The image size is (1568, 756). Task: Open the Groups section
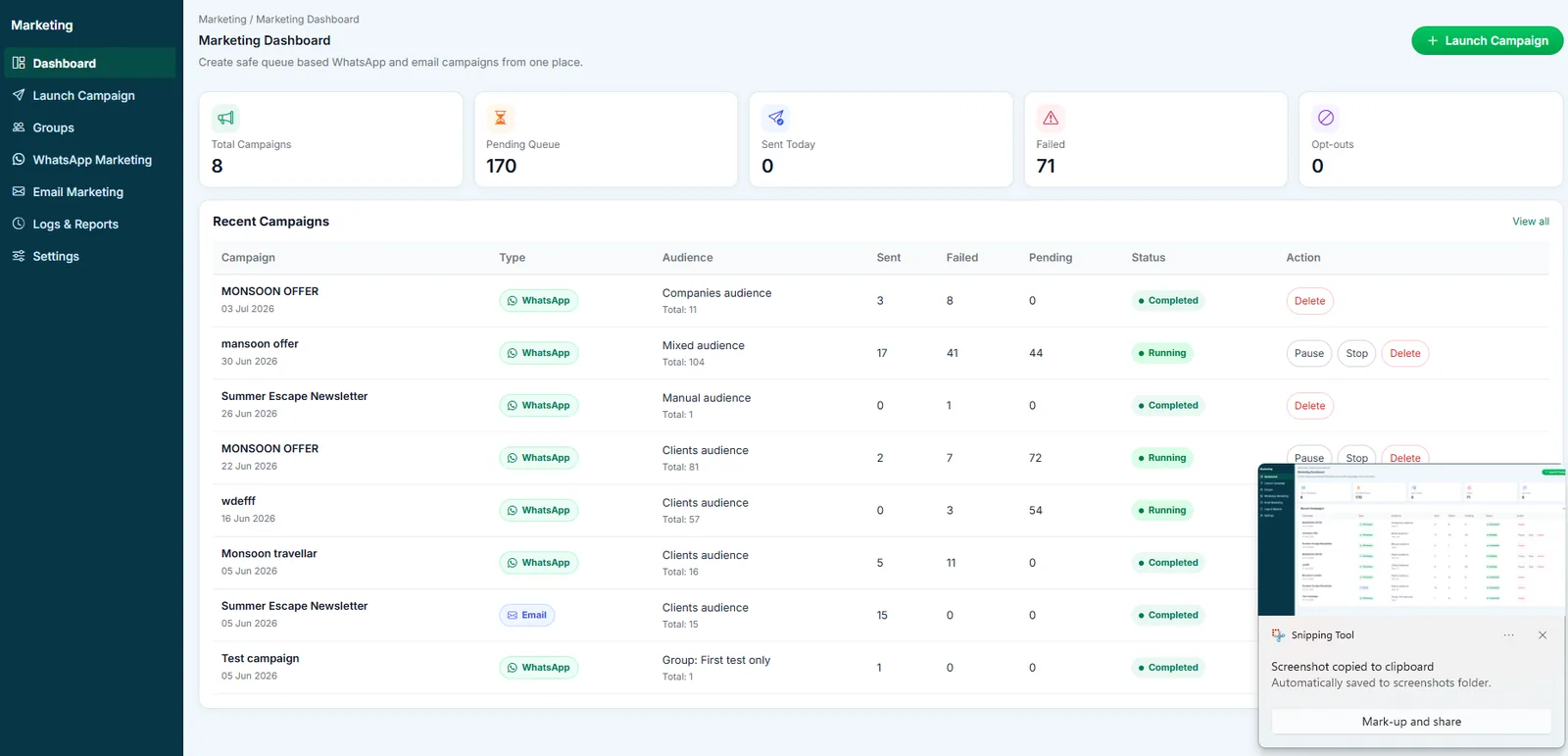point(89,127)
